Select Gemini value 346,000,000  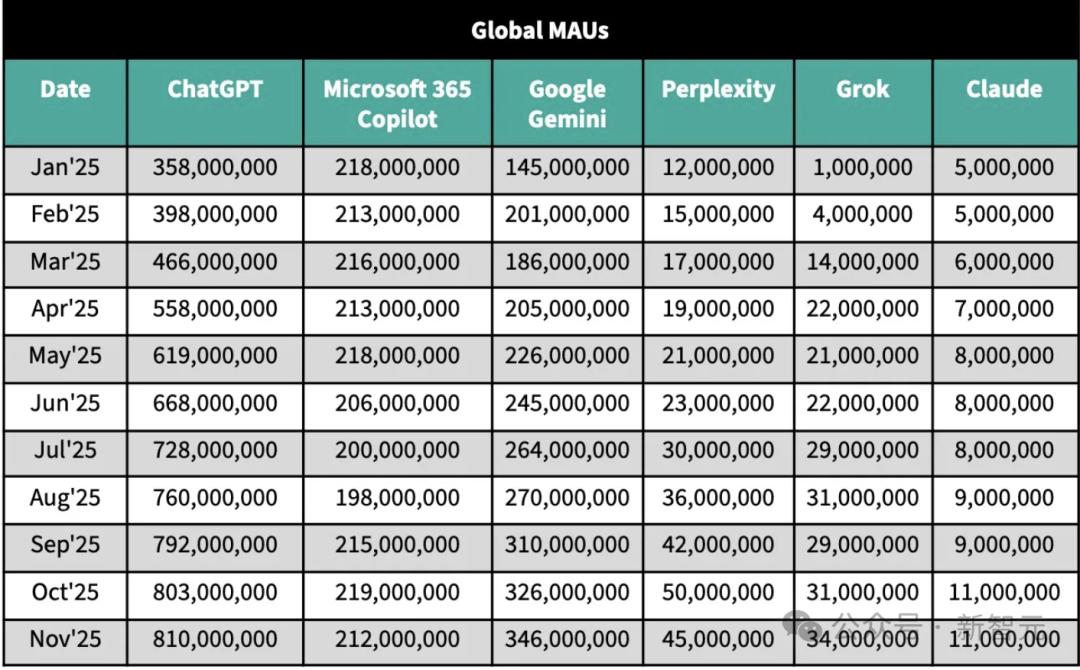(568, 641)
